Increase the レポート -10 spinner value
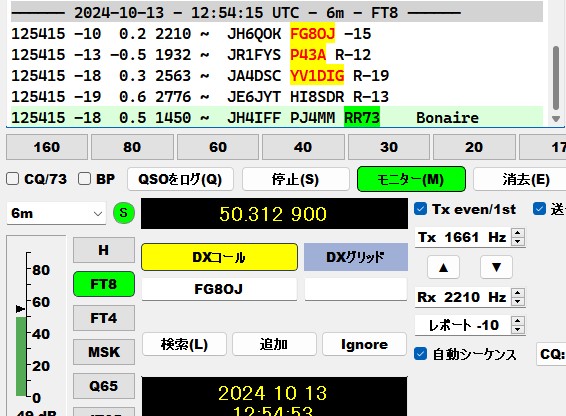 (x=518, y=321)
